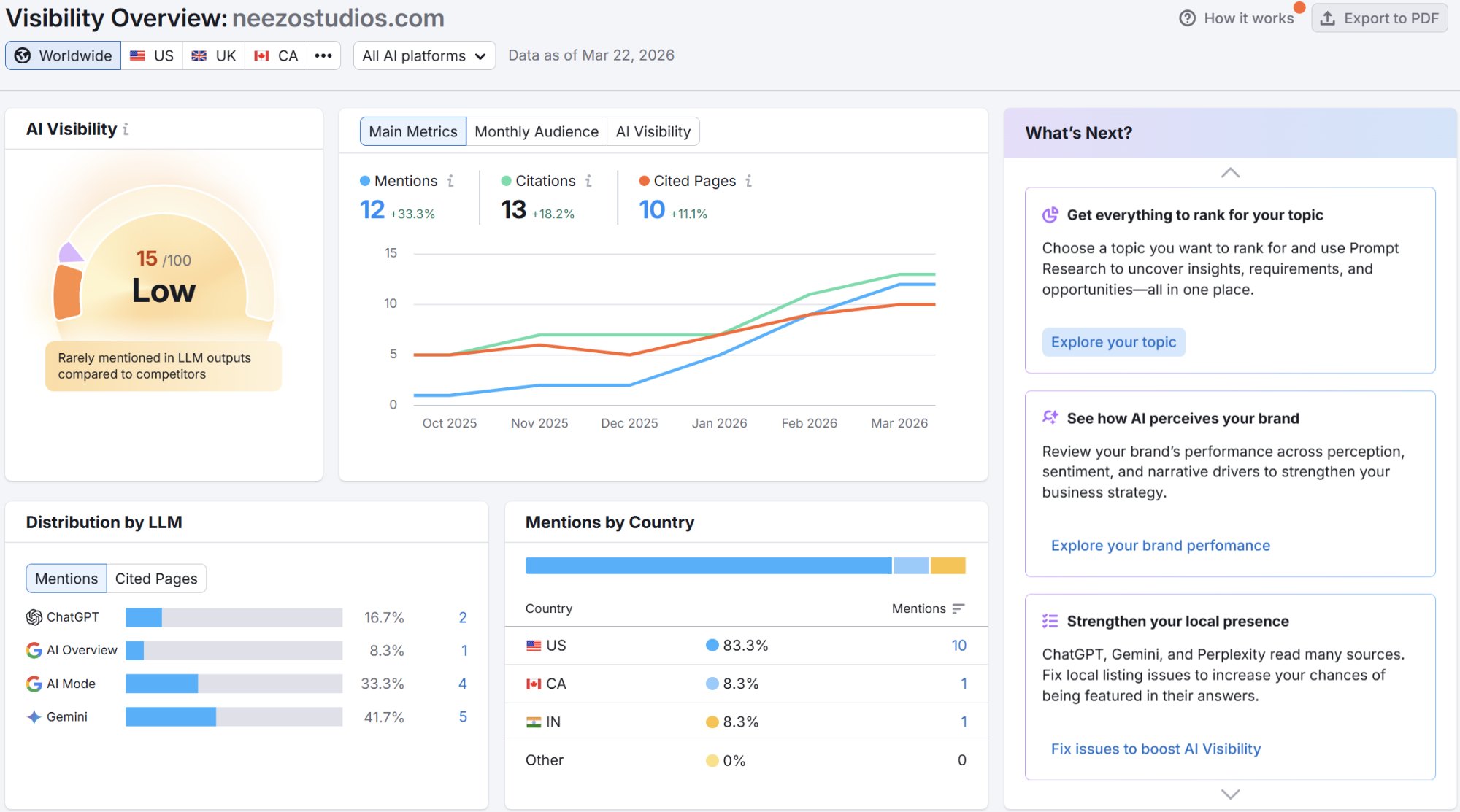Click the ChatGPT logo icon
Viewport: 1460px width, 812px height.
(x=34, y=617)
